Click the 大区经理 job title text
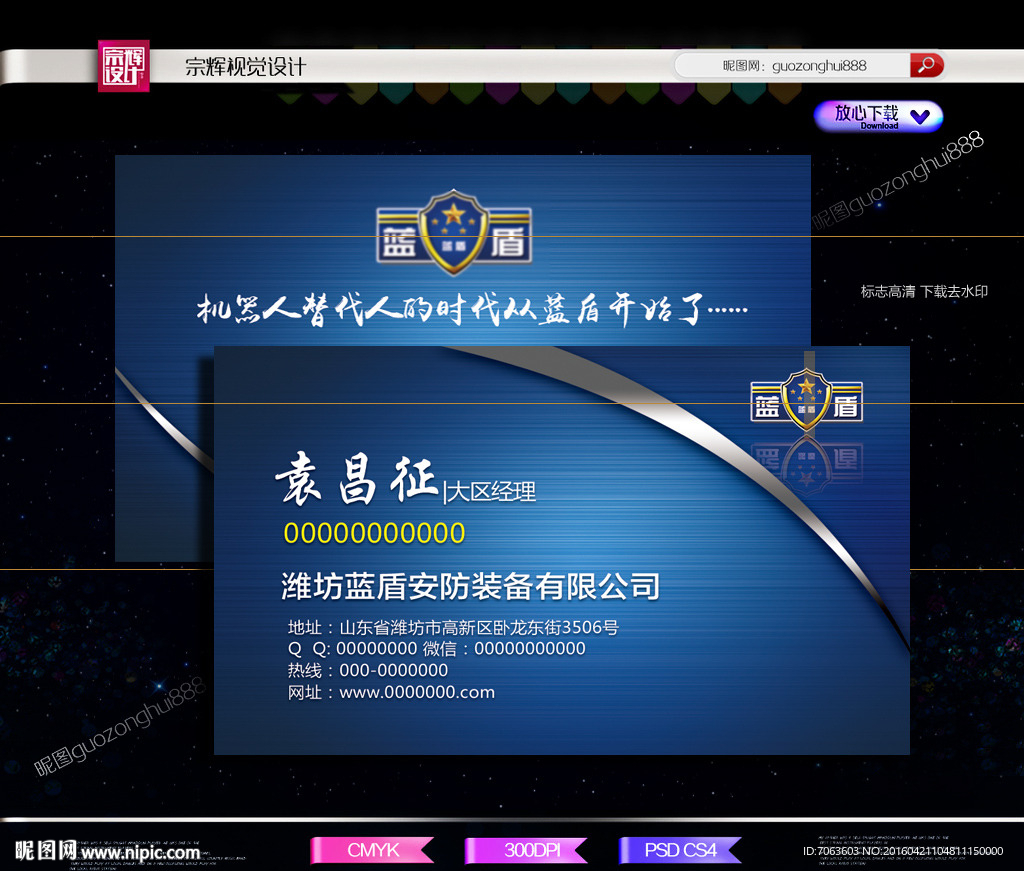The height and width of the screenshot is (871, 1024). tap(491, 492)
